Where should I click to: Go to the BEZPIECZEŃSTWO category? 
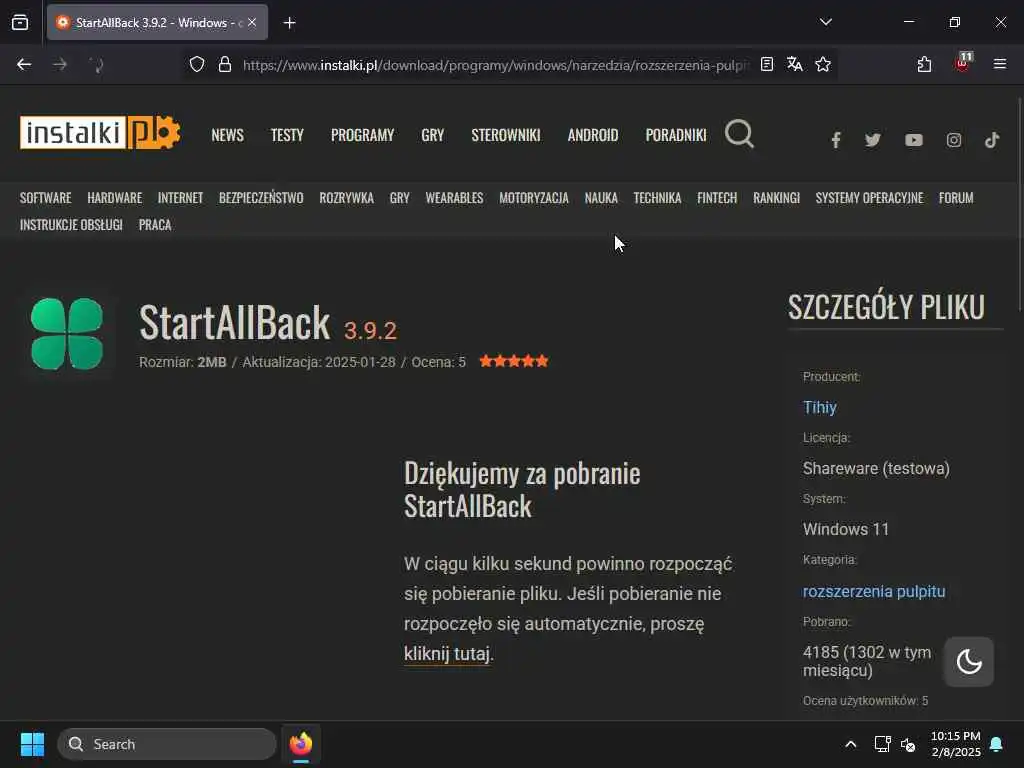coord(261,197)
